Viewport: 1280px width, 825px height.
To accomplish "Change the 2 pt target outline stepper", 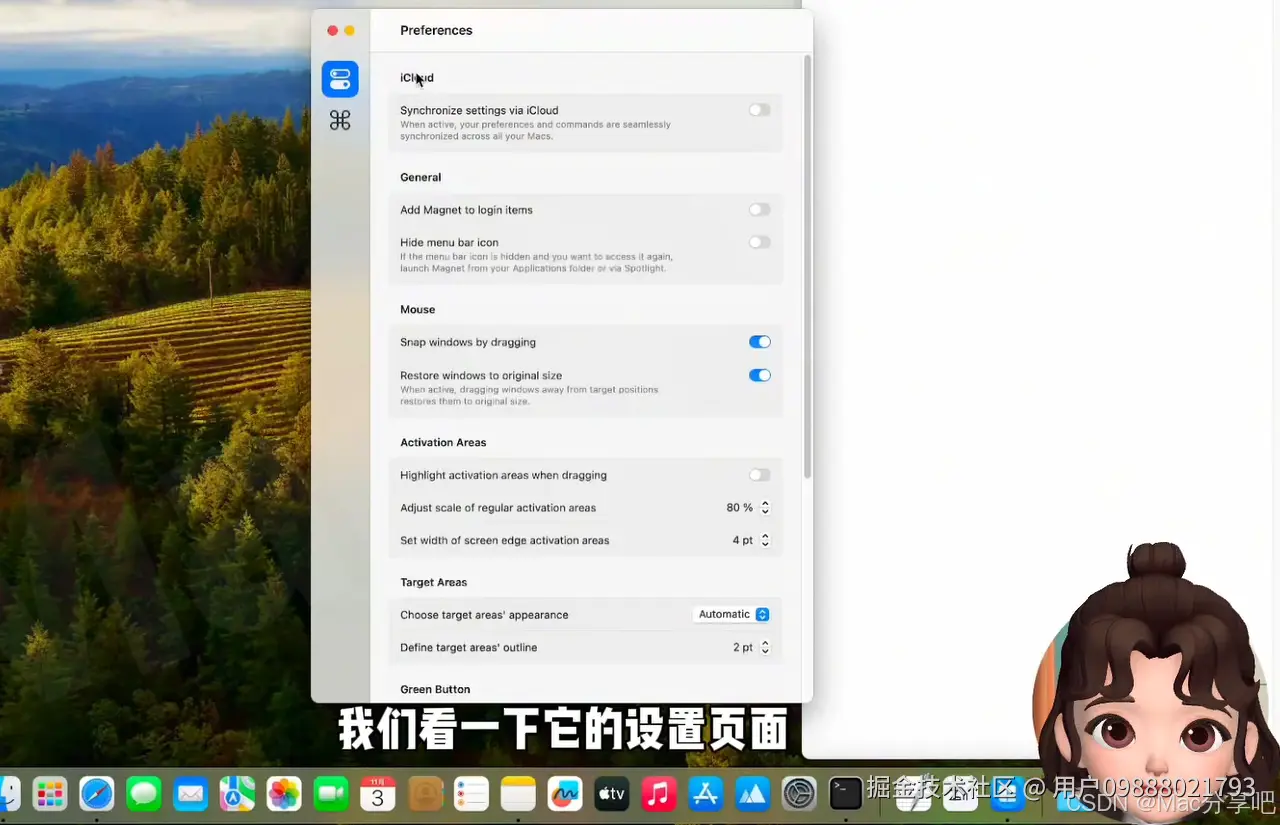I will [765, 647].
